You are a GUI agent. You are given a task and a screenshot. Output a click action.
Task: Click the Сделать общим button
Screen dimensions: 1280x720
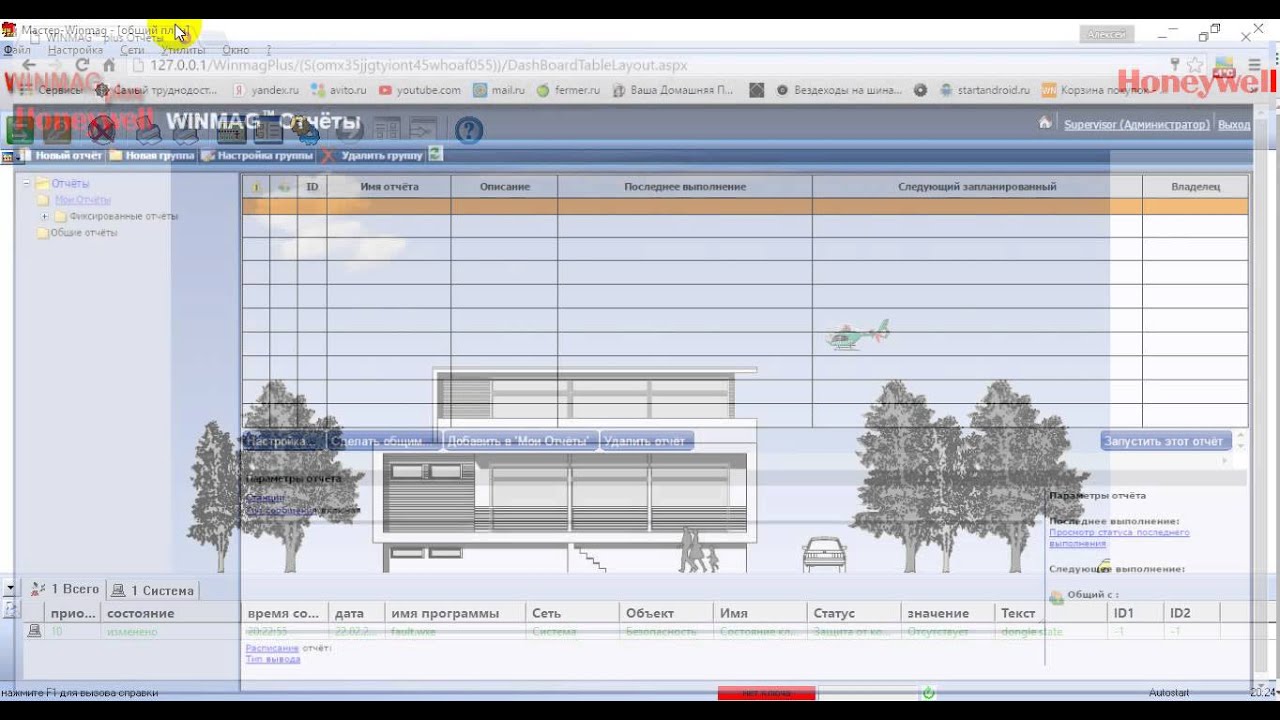[383, 441]
